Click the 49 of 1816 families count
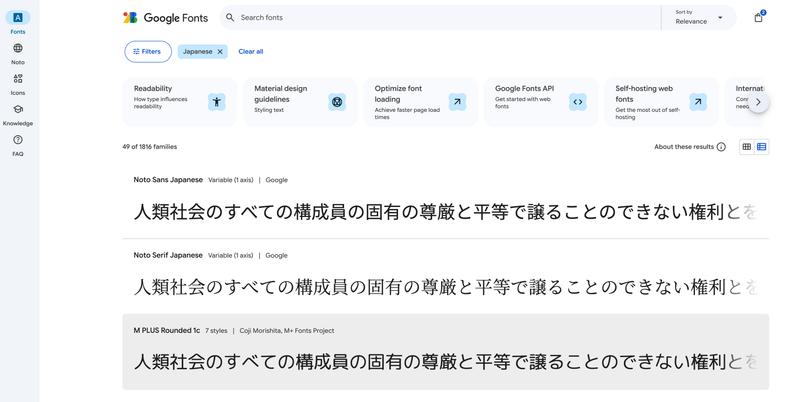This screenshot has height=402, width=800. point(149,147)
